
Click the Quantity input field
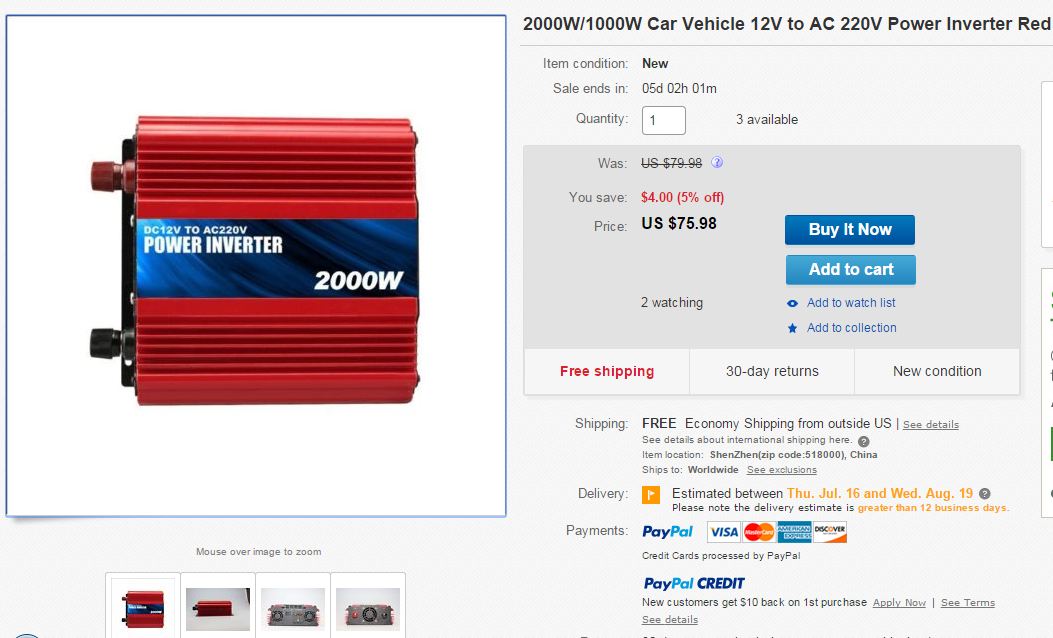tap(664, 120)
